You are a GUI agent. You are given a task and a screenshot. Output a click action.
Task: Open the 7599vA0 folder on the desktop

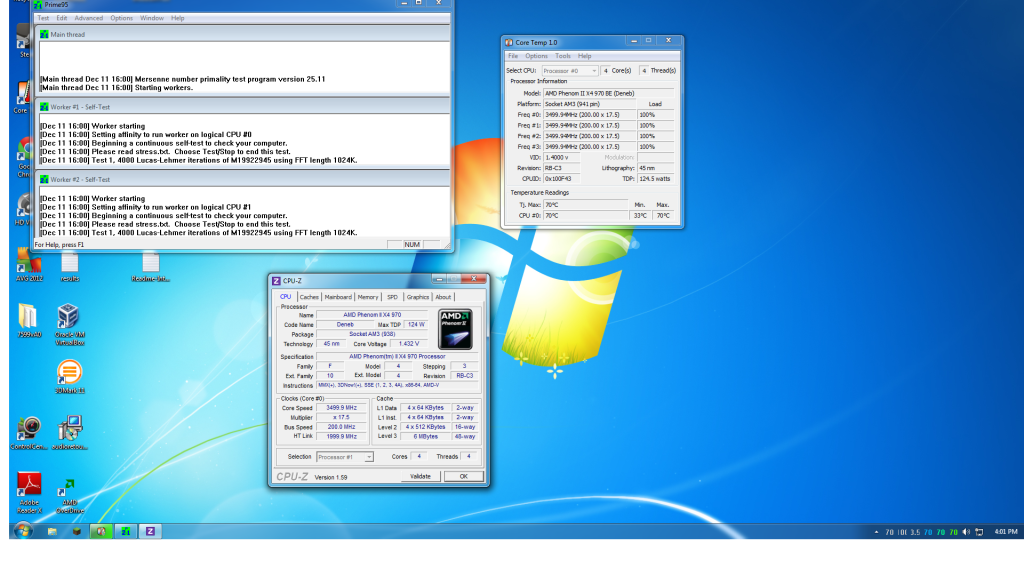point(29,320)
